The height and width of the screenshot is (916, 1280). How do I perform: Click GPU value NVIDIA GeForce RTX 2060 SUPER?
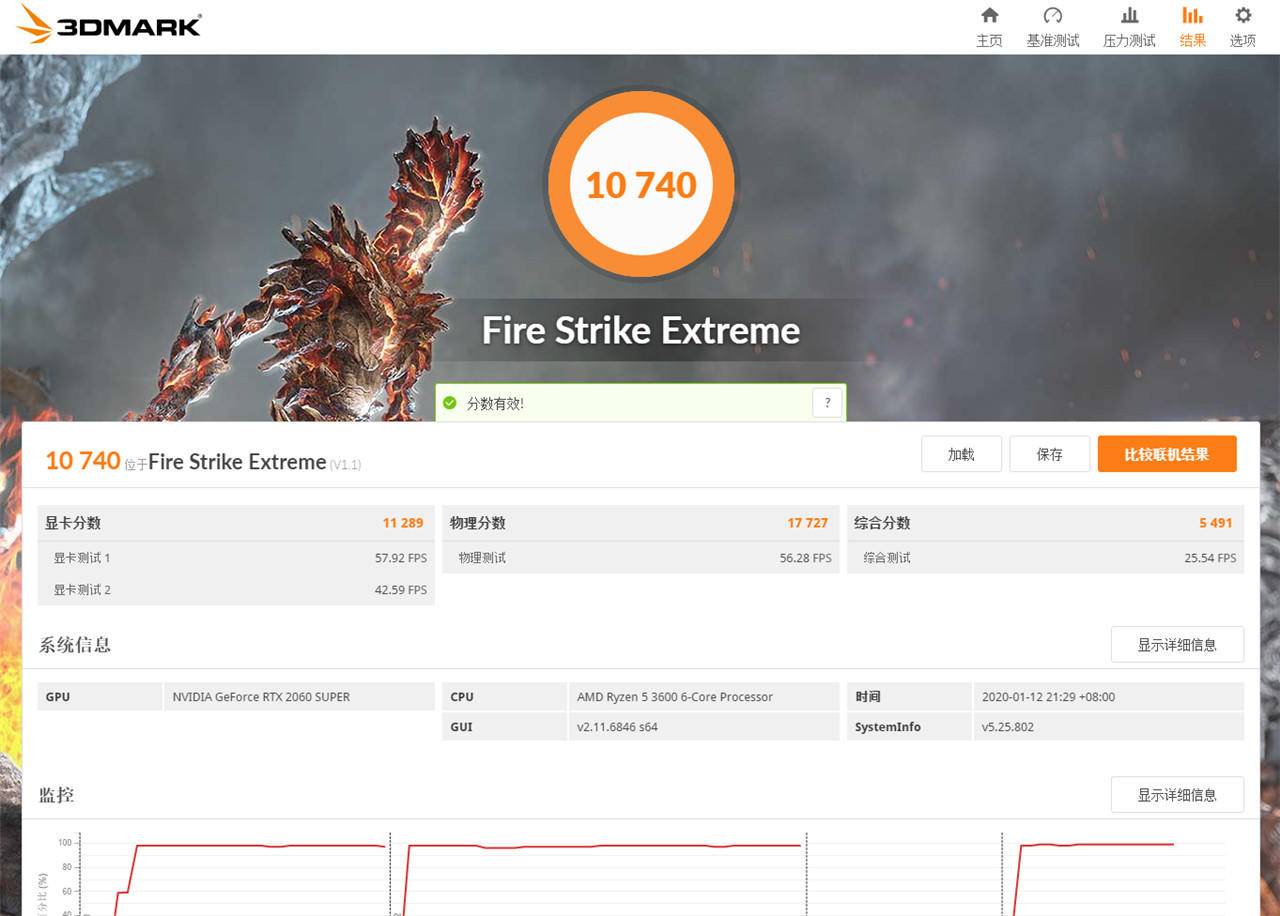point(261,697)
